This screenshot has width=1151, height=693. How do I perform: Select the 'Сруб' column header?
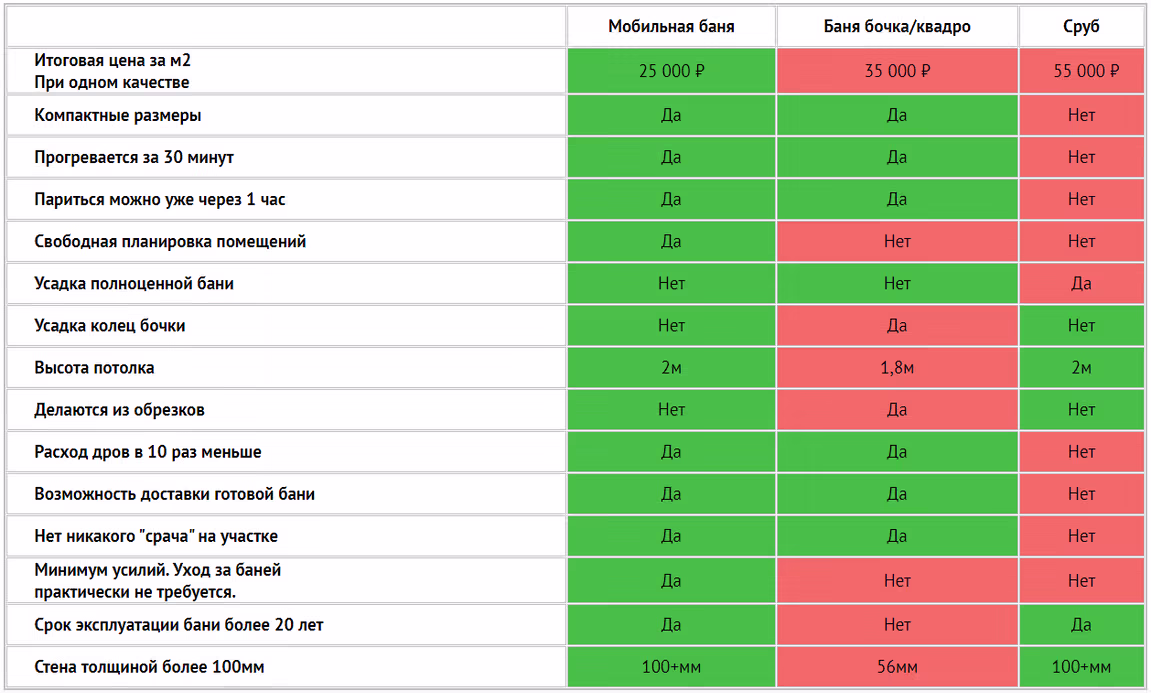tap(1081, 27)
